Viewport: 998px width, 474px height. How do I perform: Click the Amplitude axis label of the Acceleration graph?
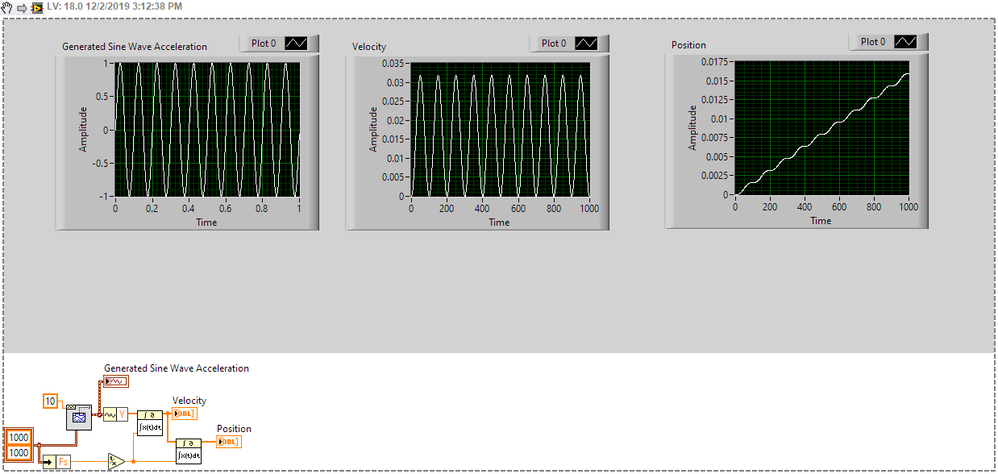tap(82, 130)
